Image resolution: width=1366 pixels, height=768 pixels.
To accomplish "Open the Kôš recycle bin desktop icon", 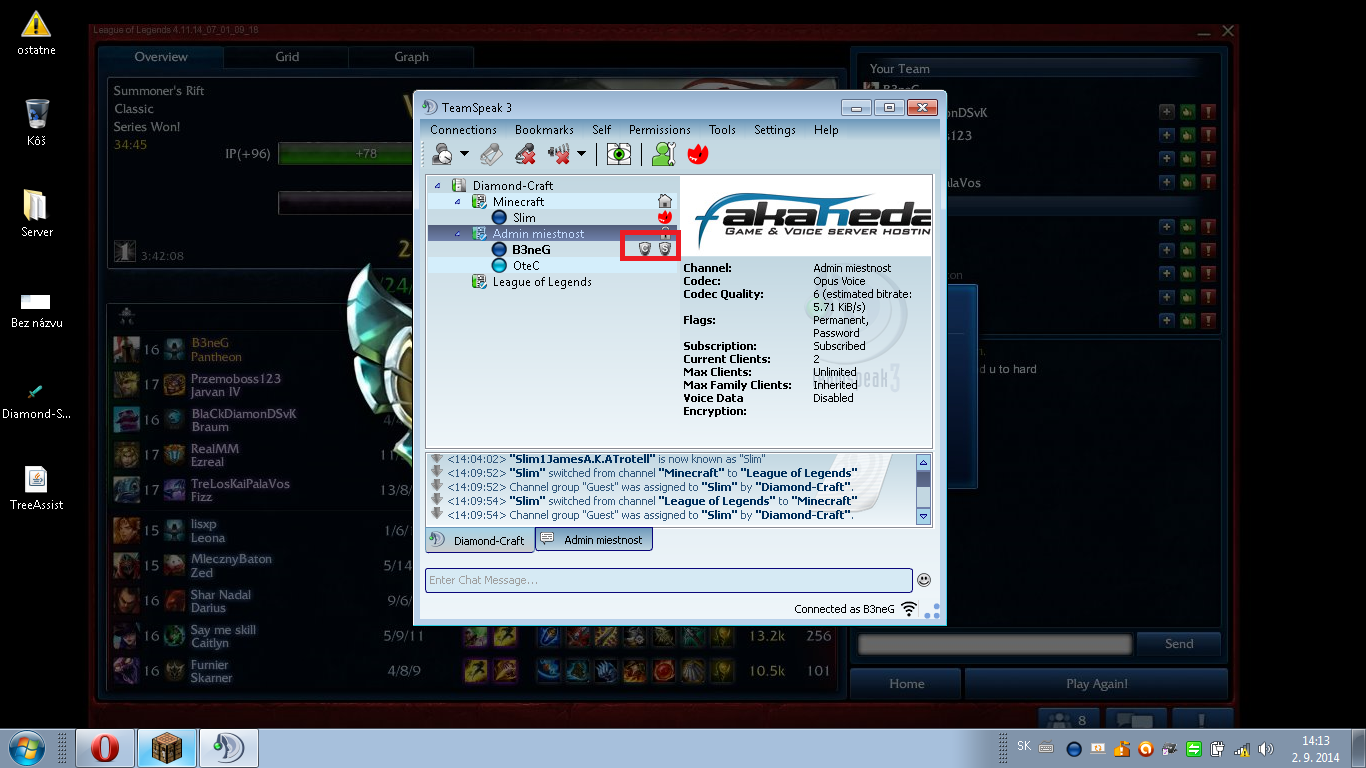I will (x=36, y=122).
